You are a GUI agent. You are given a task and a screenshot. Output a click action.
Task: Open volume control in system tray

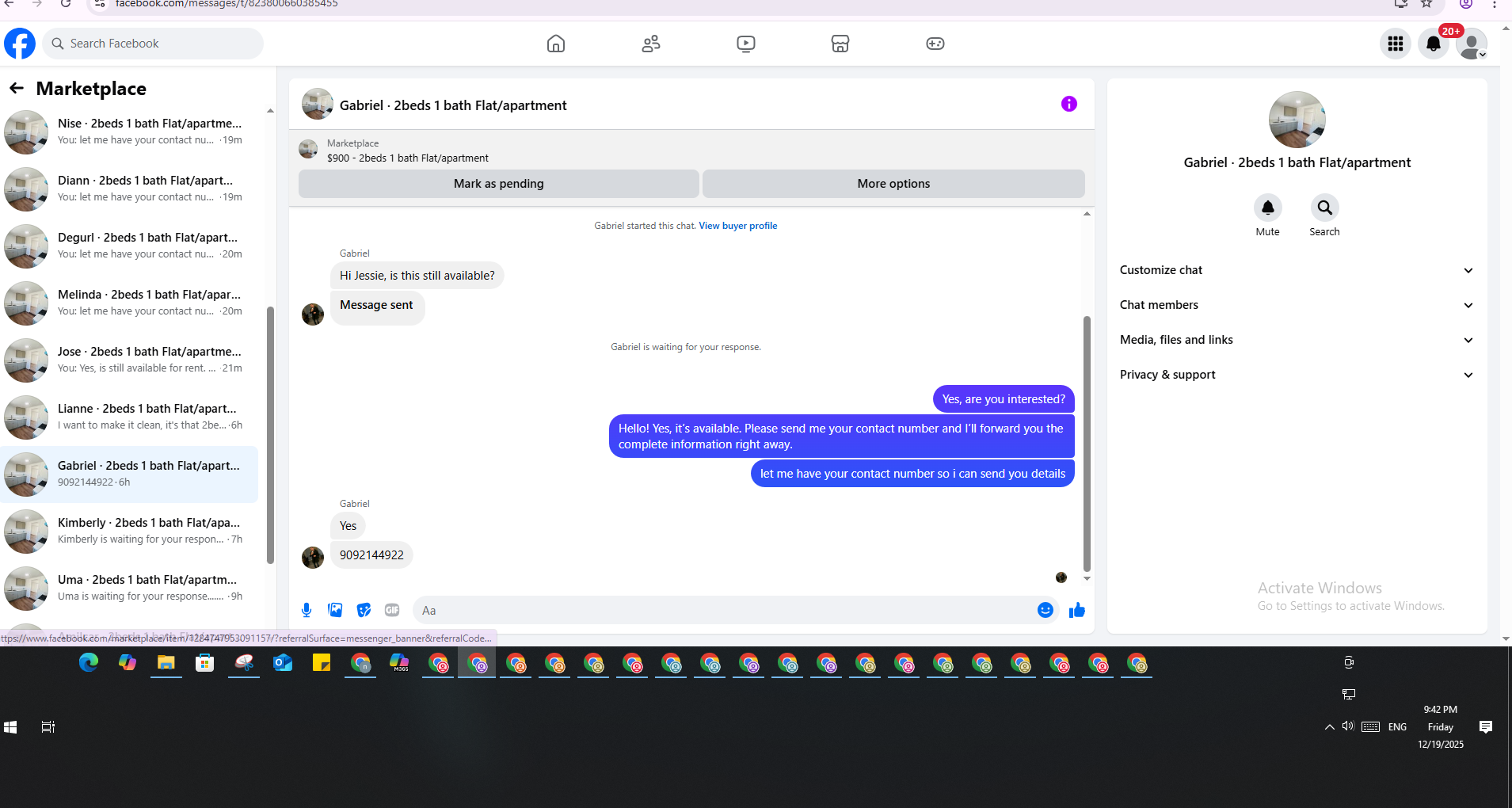click(1347, 726)
